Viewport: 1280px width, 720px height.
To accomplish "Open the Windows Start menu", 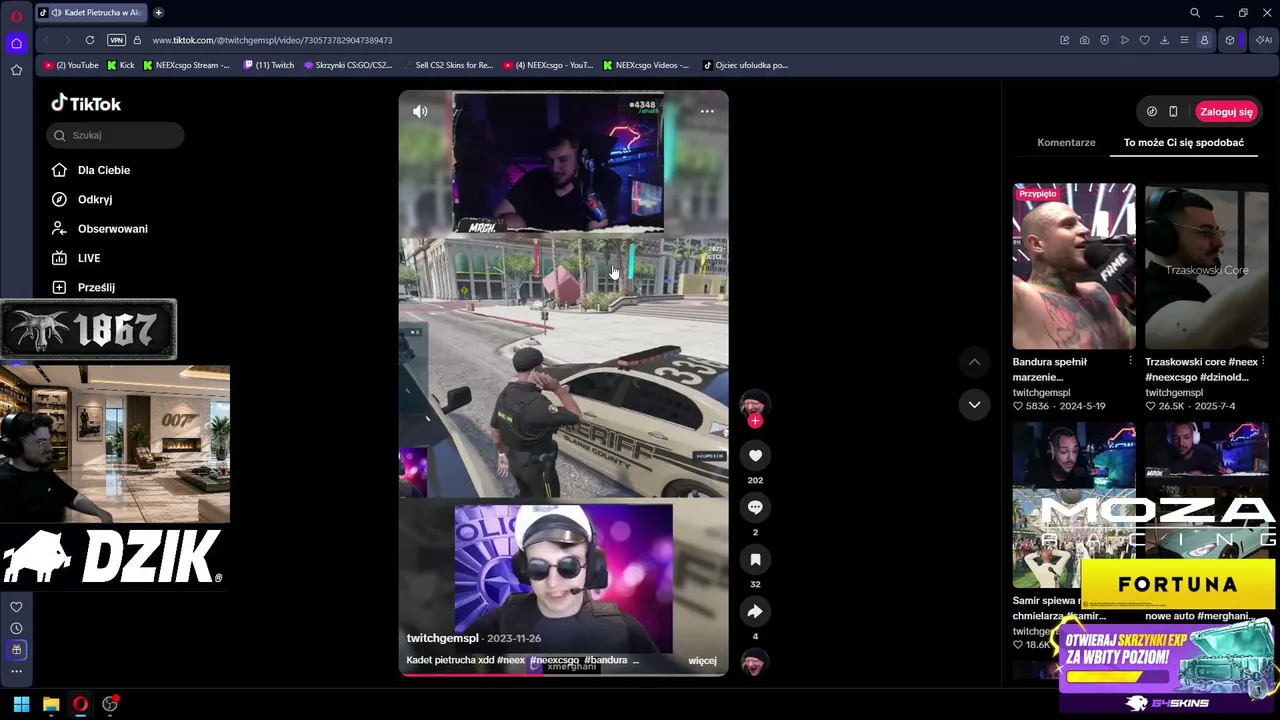I will pos(21,704).
